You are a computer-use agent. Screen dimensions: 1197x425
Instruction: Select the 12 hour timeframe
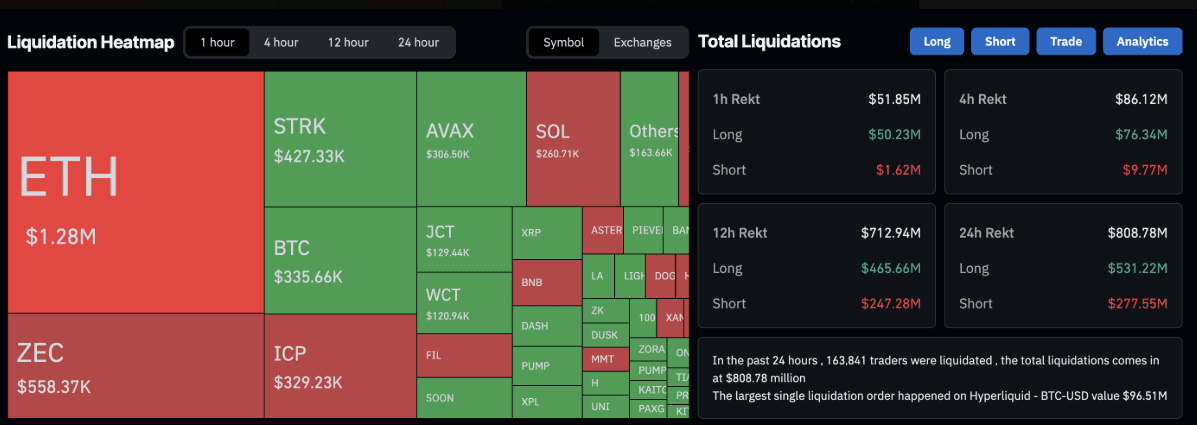(348, 42)
